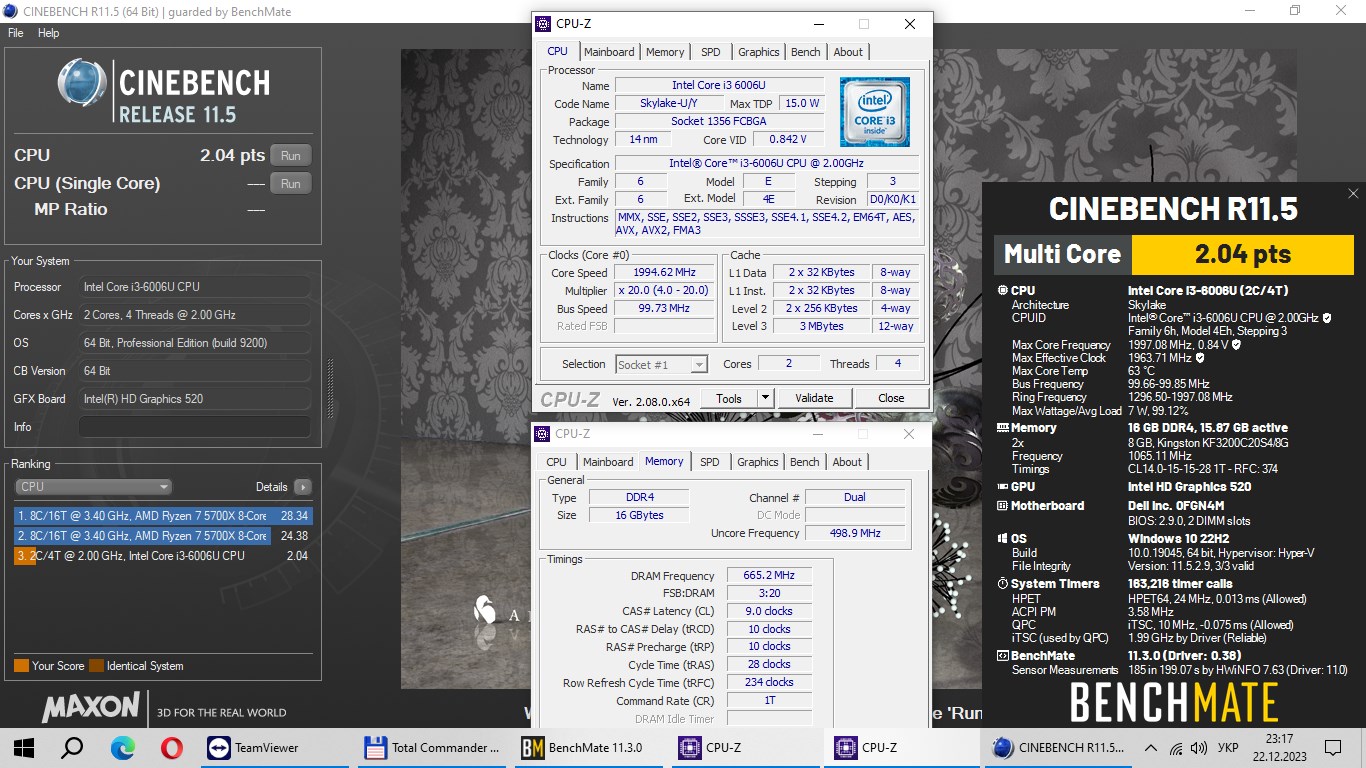Select Graphics tab in upper CPU-Z window
1366x768 pixels.
(759, 52)
